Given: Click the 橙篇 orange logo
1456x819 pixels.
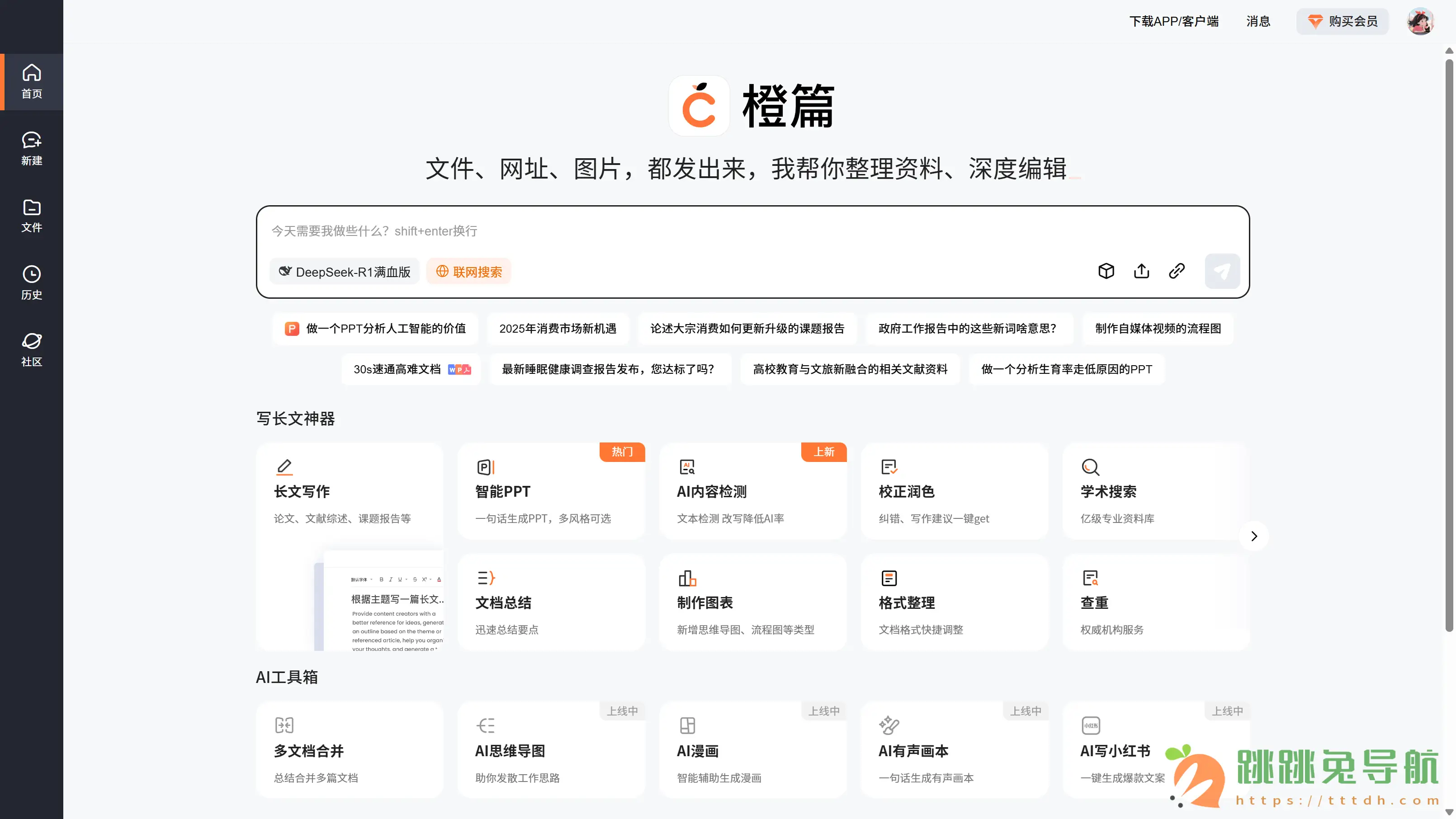Looking at the screenshot, I should (699, 106).
